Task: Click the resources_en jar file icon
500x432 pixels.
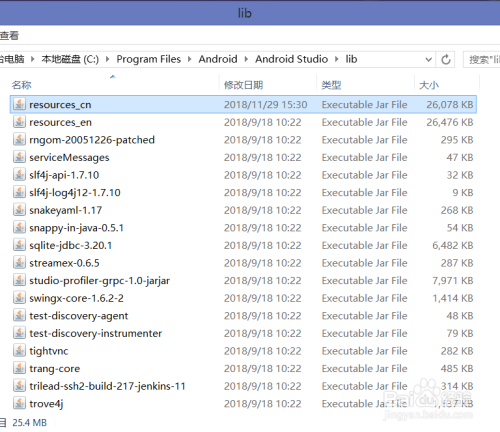Action: pos(19,122)
